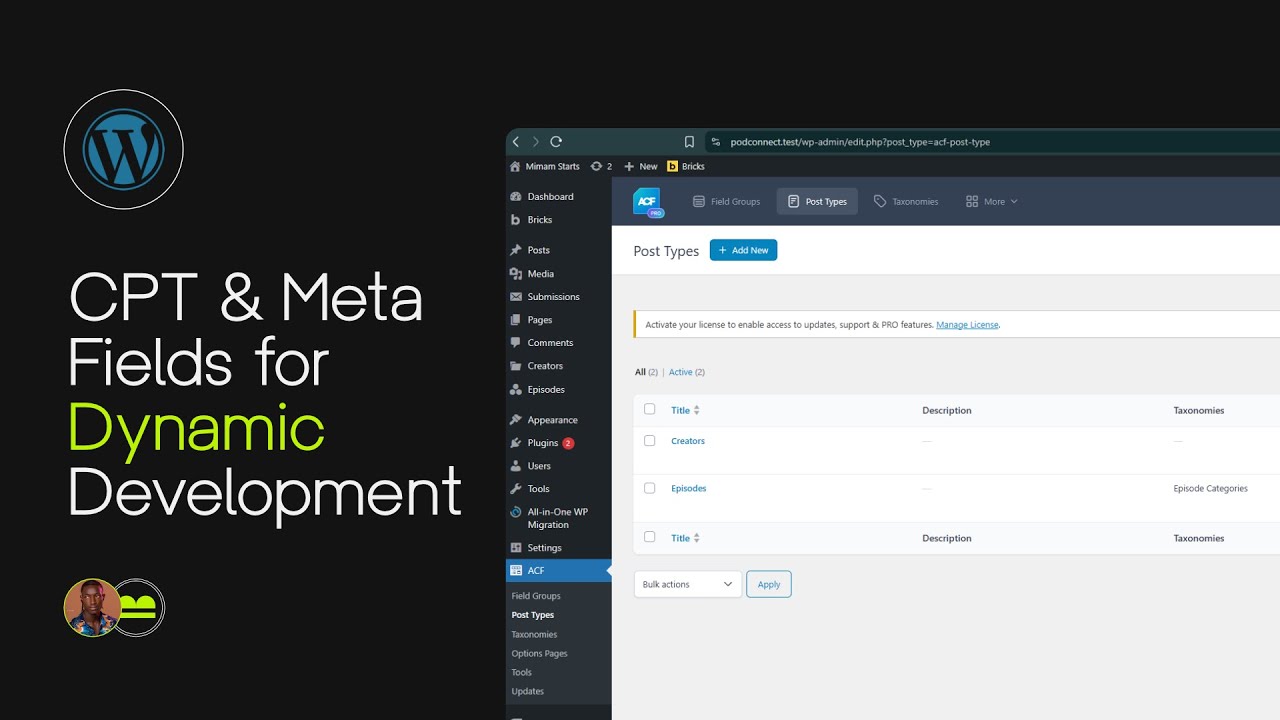The height and width of the screenshot is (720, 1280).
Task: Tick the select-all checkbox in table header
Action: (x=650, y=409)
